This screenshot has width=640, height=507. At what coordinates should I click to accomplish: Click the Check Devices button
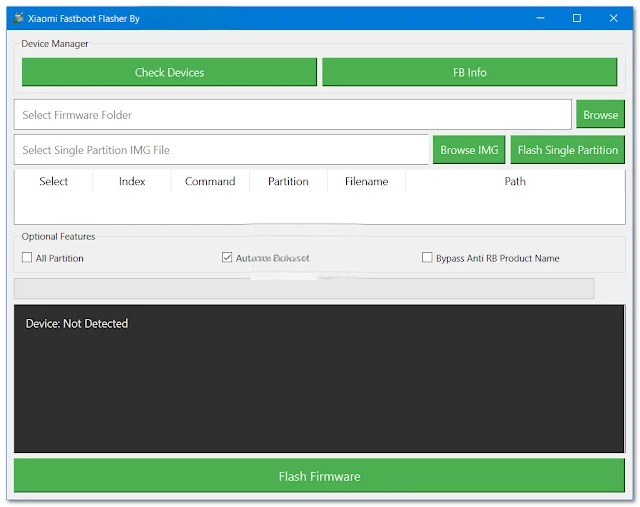click(169, 72)
